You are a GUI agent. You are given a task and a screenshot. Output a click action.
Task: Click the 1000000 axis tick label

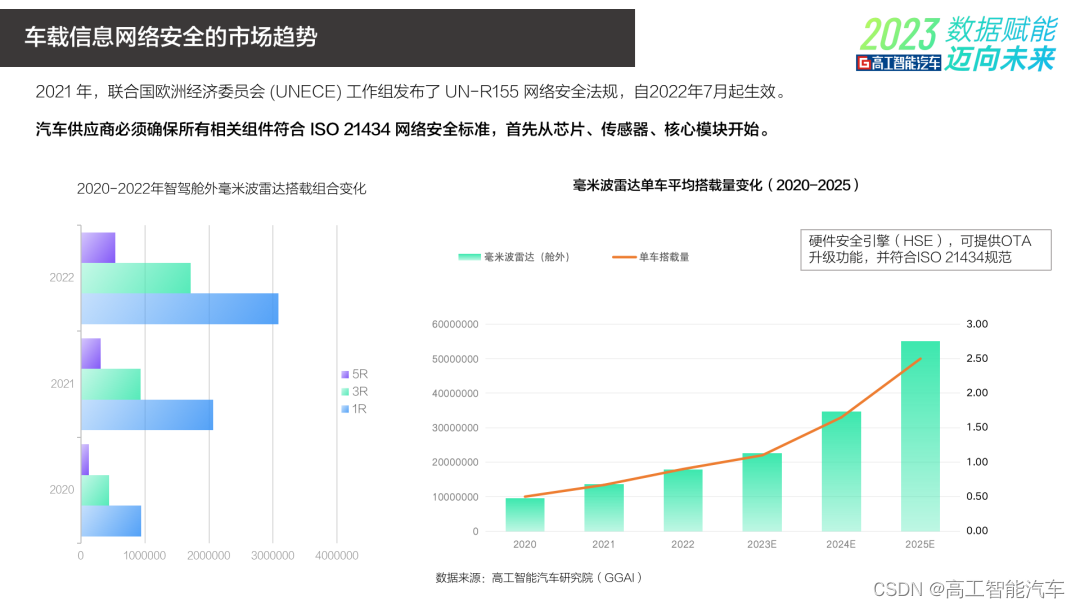[x=145, y=556]
